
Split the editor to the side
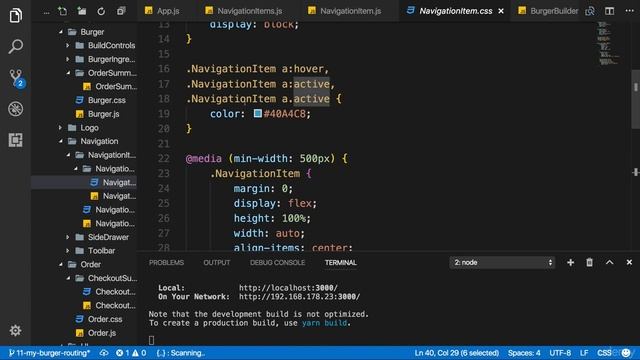tap(609, 11)
